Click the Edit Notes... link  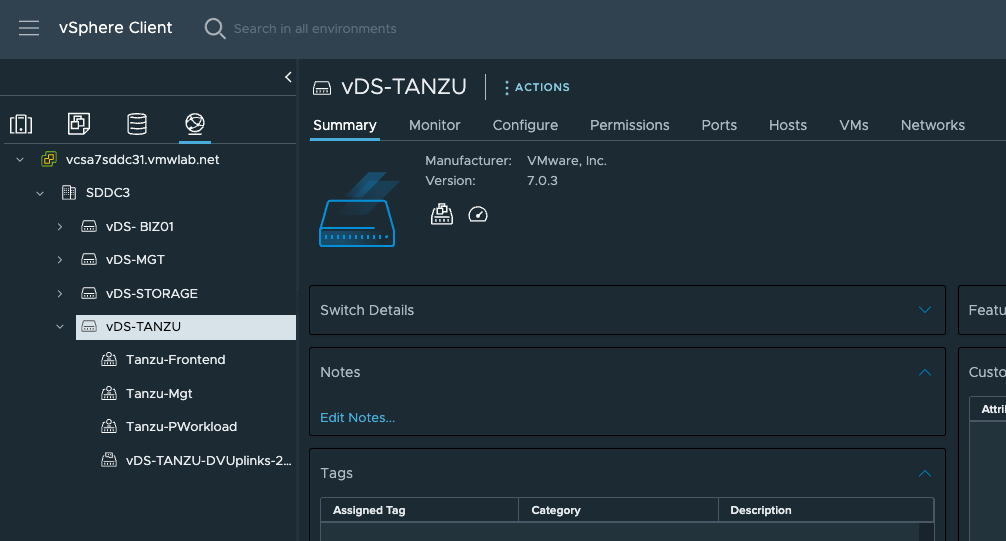coord(357,418)
